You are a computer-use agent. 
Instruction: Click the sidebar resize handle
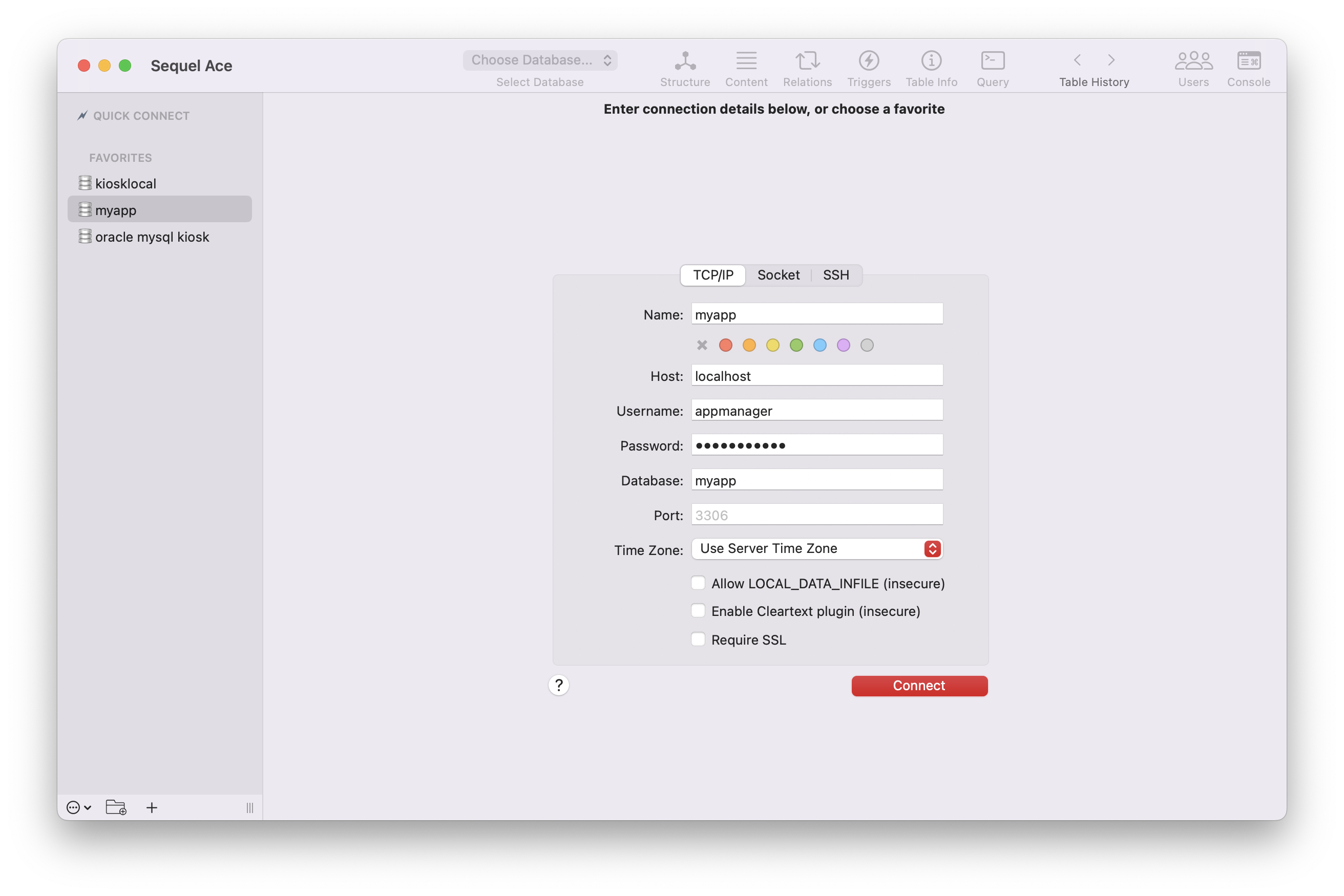[x=250, y=807]
